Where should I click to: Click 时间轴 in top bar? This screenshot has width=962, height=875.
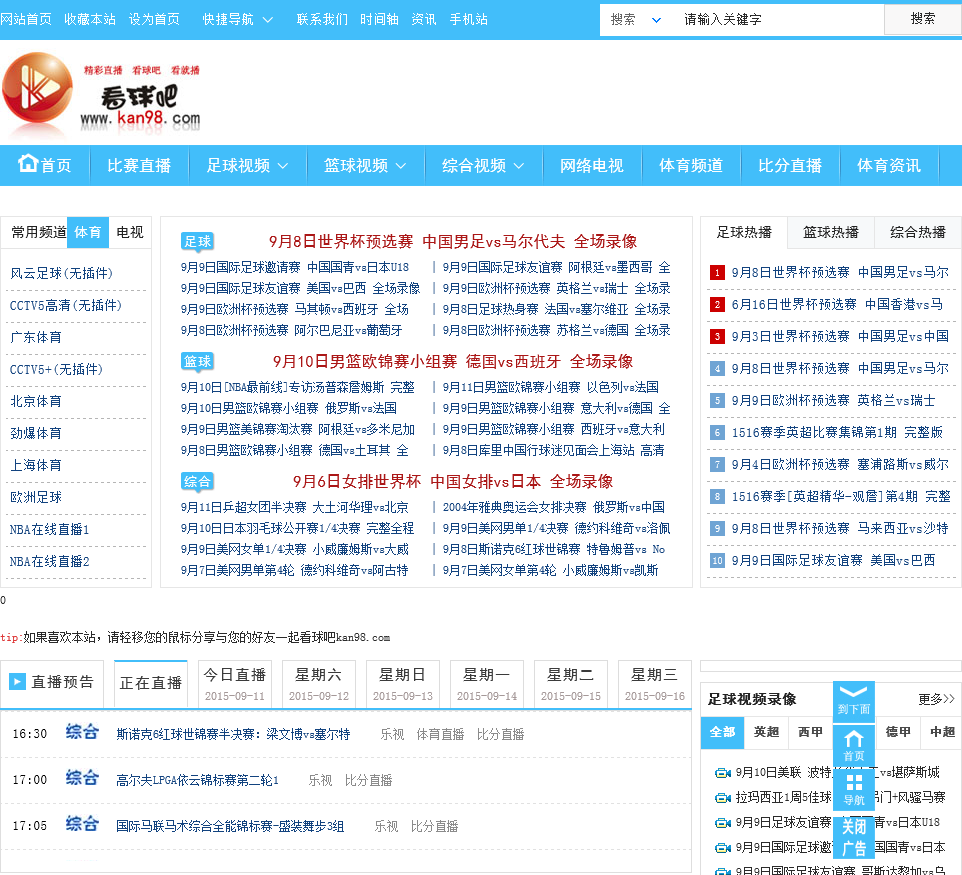(379, 20)
